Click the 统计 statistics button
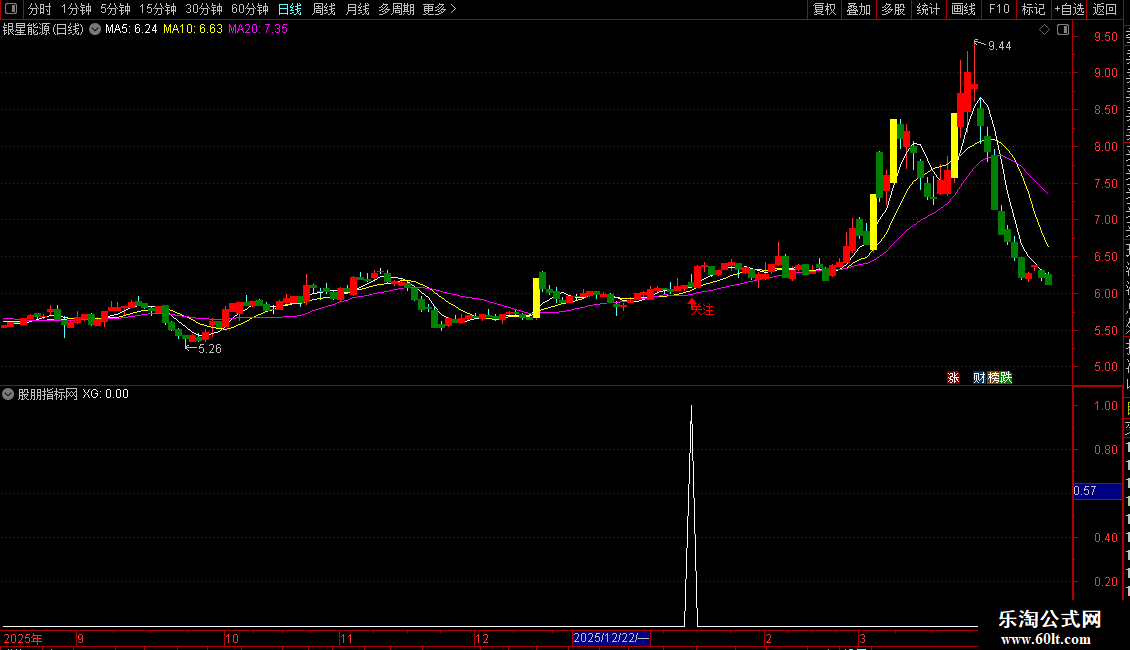The height and width of the screenshot is (650, 1130). click(928, 9)
